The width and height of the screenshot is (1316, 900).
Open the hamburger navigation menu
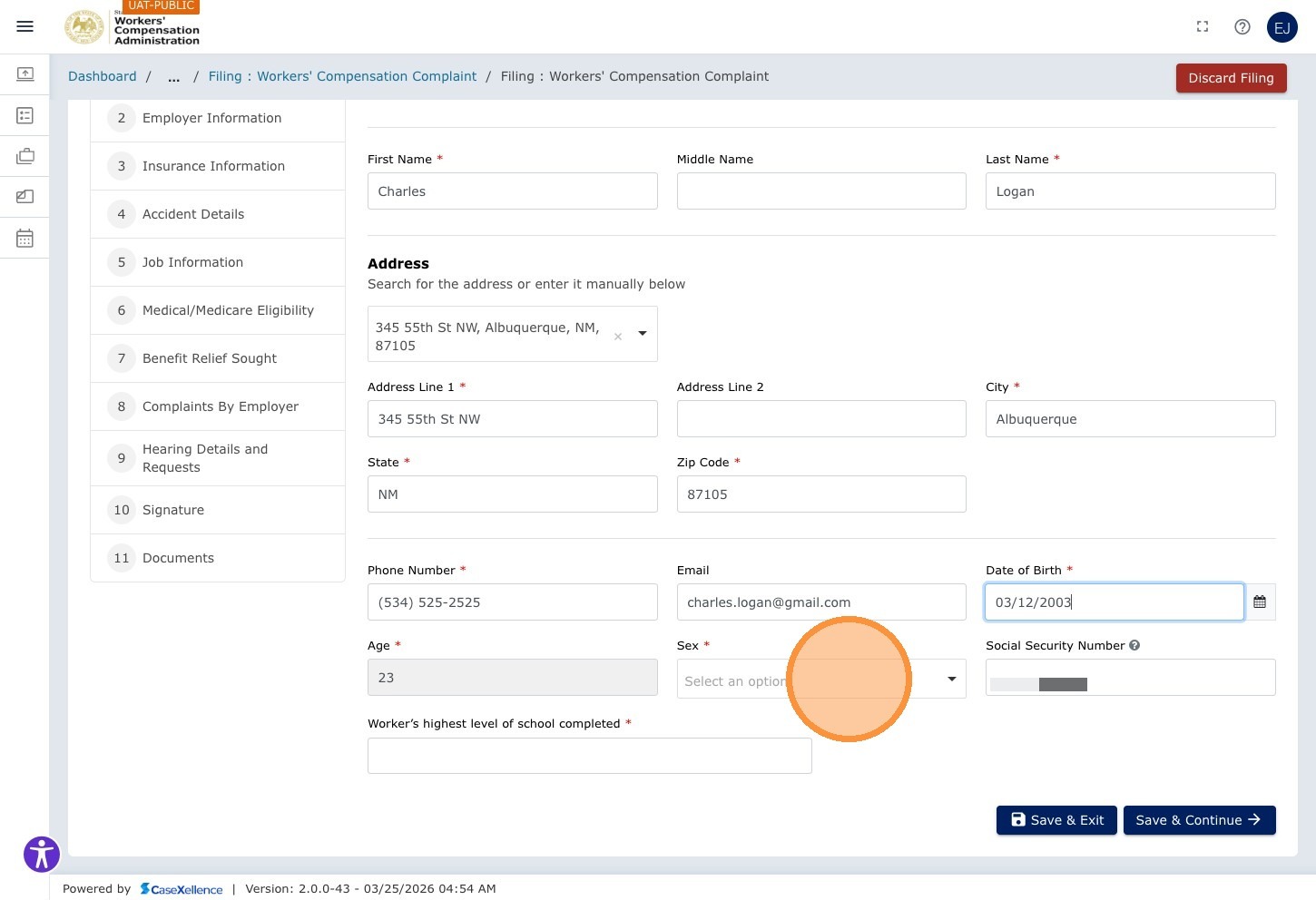[x=25, y=27]
